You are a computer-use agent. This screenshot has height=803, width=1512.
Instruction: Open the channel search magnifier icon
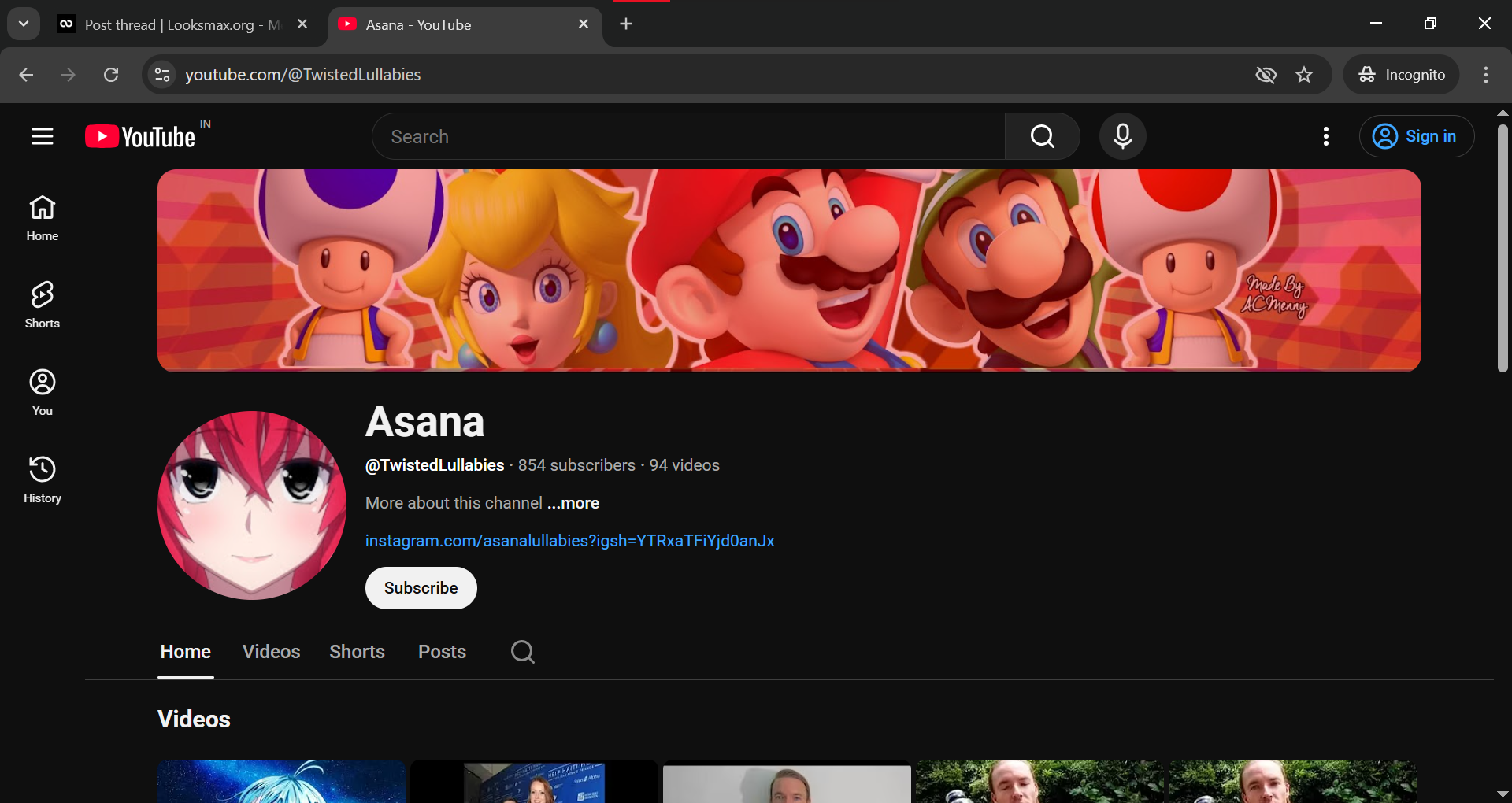point(521,652)
